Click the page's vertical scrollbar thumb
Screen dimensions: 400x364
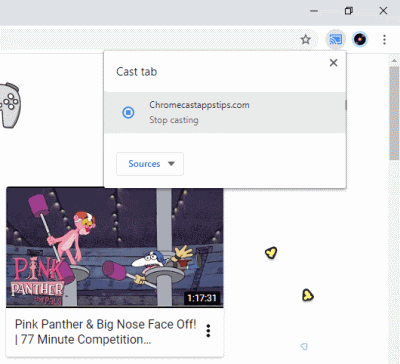pyautogui.click(x=394, y=113)
